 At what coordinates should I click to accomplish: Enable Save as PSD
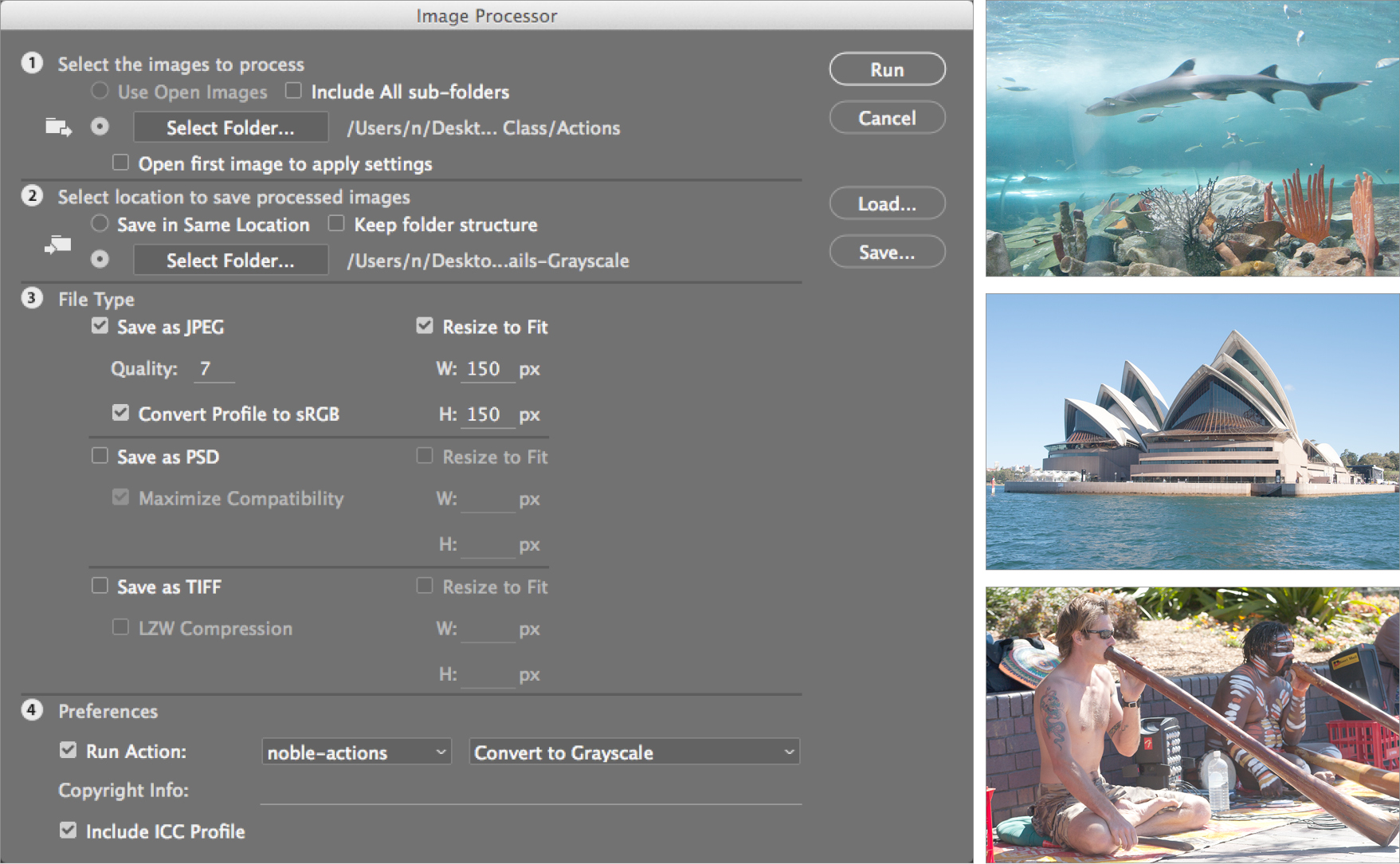coord(100,455)
